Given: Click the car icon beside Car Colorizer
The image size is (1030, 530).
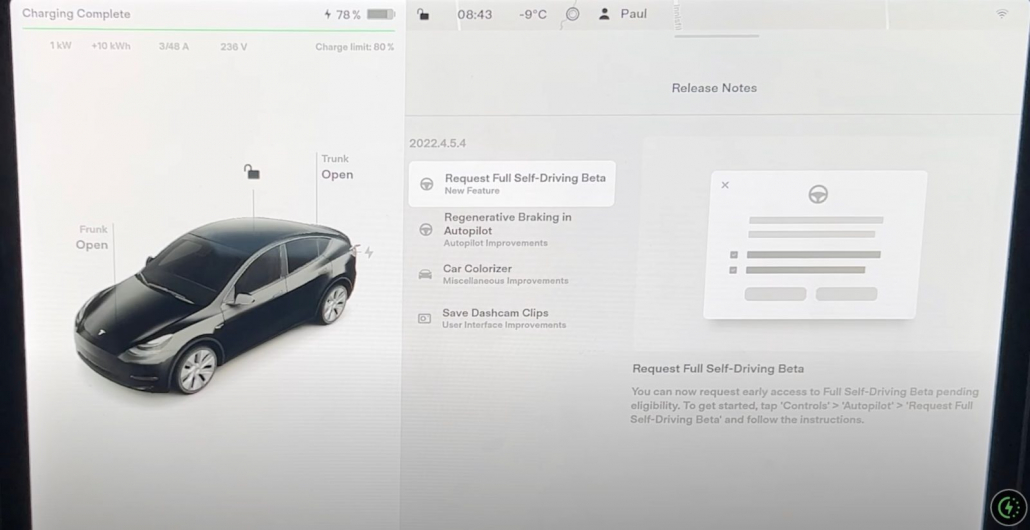Looking at the screenshot, I should point(425,274).
